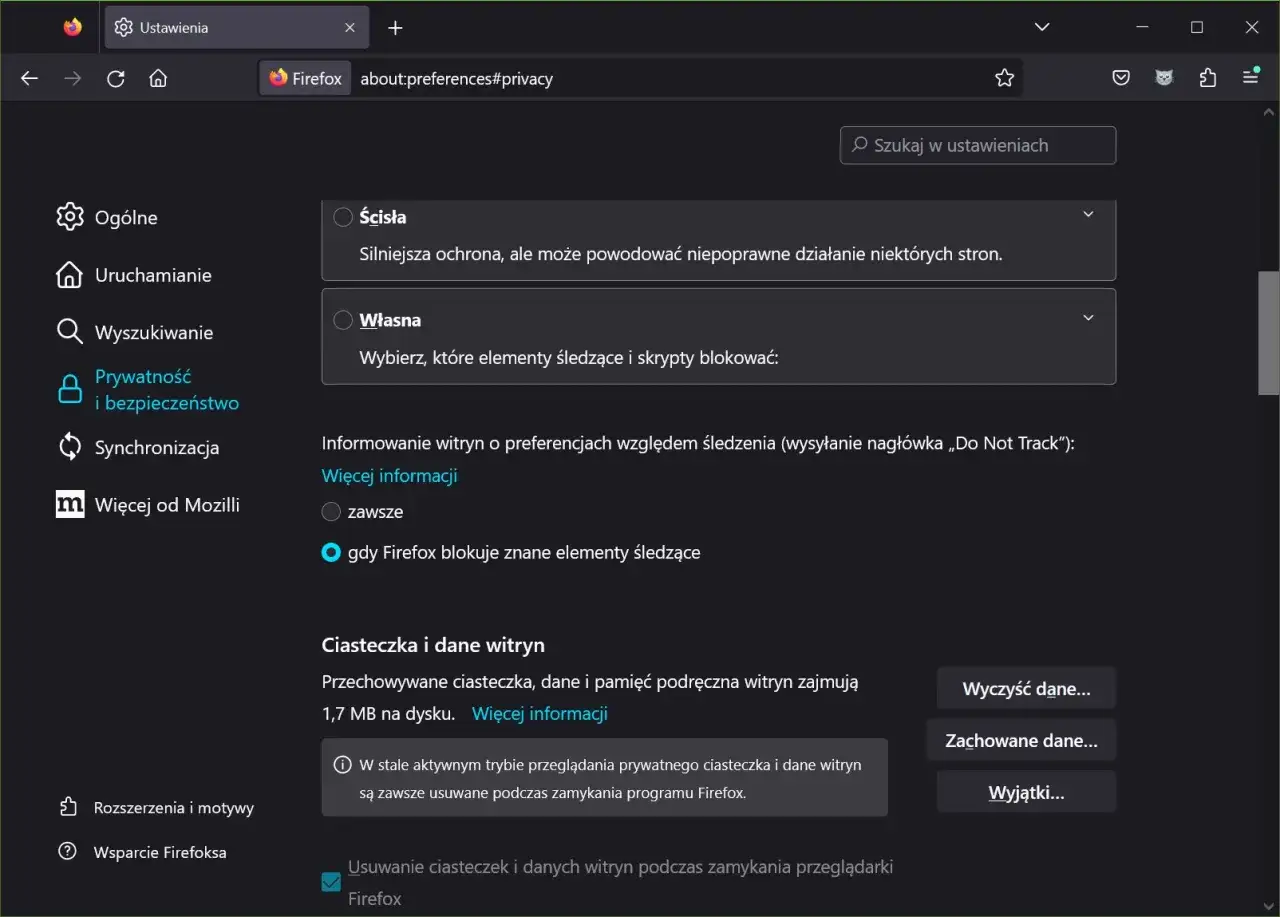Click the scrollbar up arrow
The height and width of the screenshot is (917, 1280).
pyautogui.click(x=1269, y=112)
